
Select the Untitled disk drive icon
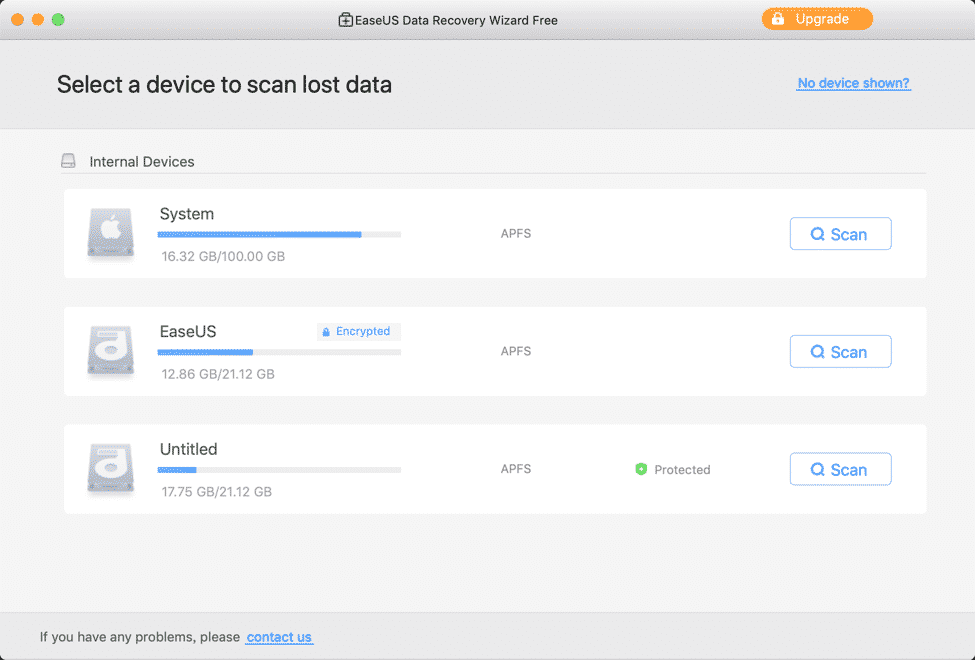pos(110,469)
